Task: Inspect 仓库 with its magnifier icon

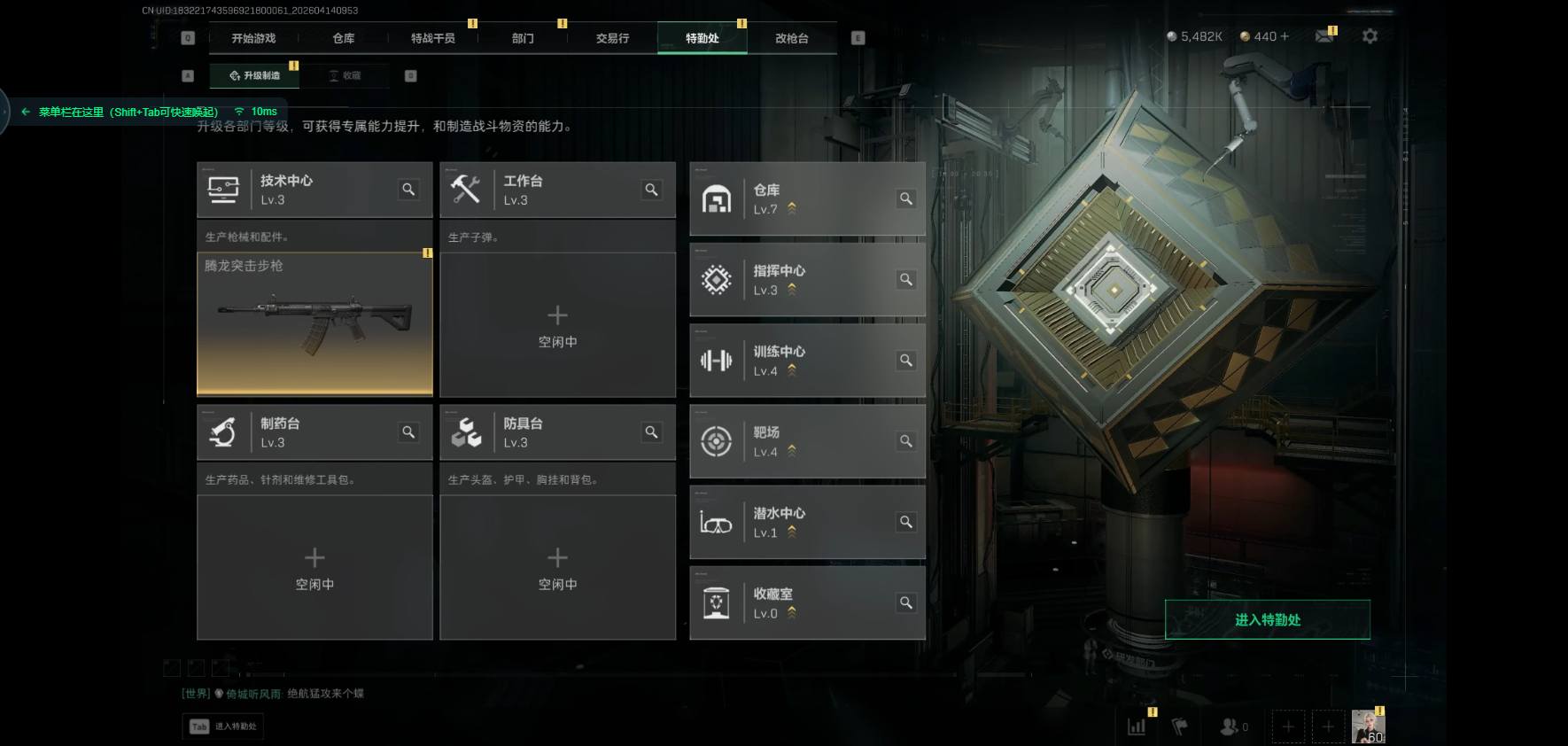Action: pos(905,198)
